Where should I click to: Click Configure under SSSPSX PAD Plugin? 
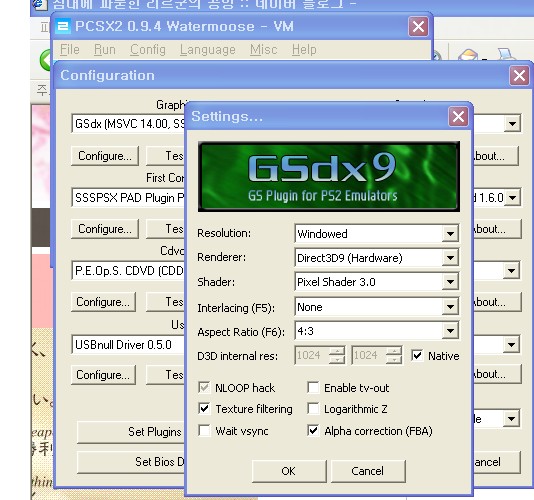pos(105,229)
